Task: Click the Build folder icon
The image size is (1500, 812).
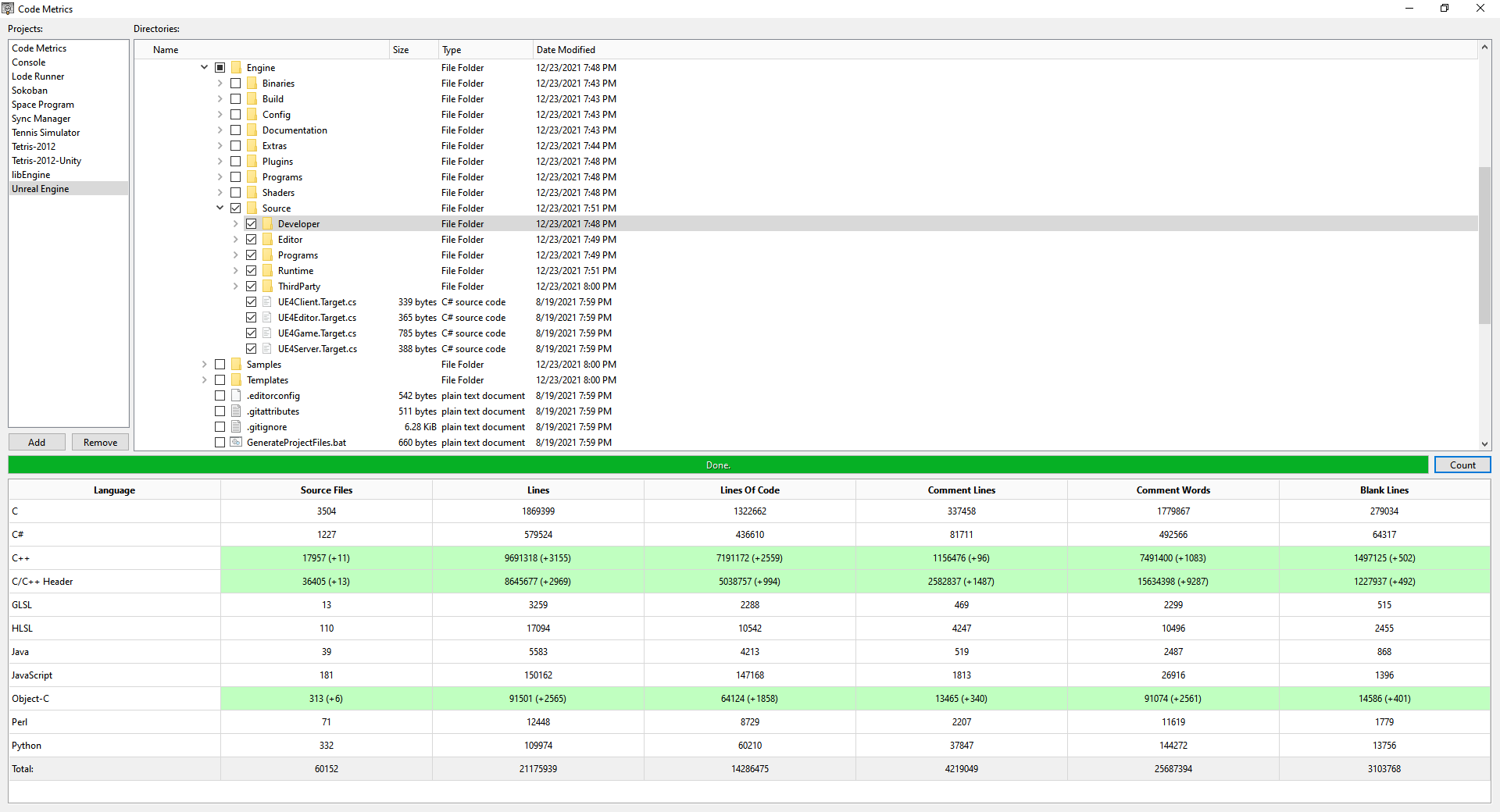Action: (x=252, y=98)
